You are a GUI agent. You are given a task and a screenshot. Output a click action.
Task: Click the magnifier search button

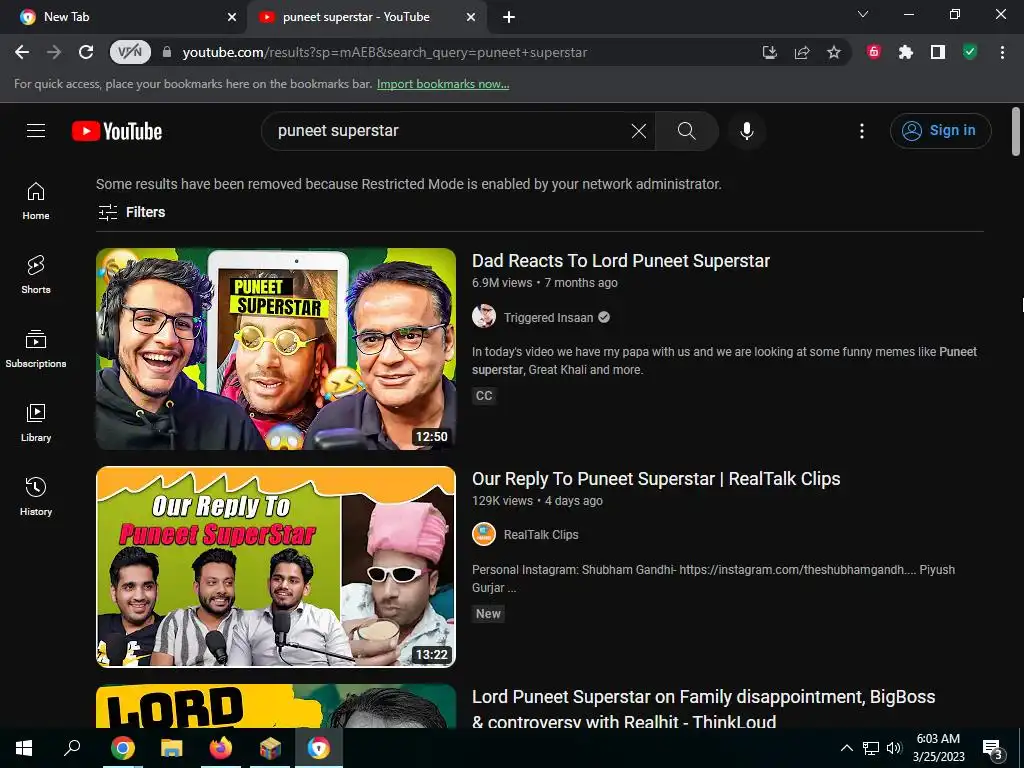686,131
